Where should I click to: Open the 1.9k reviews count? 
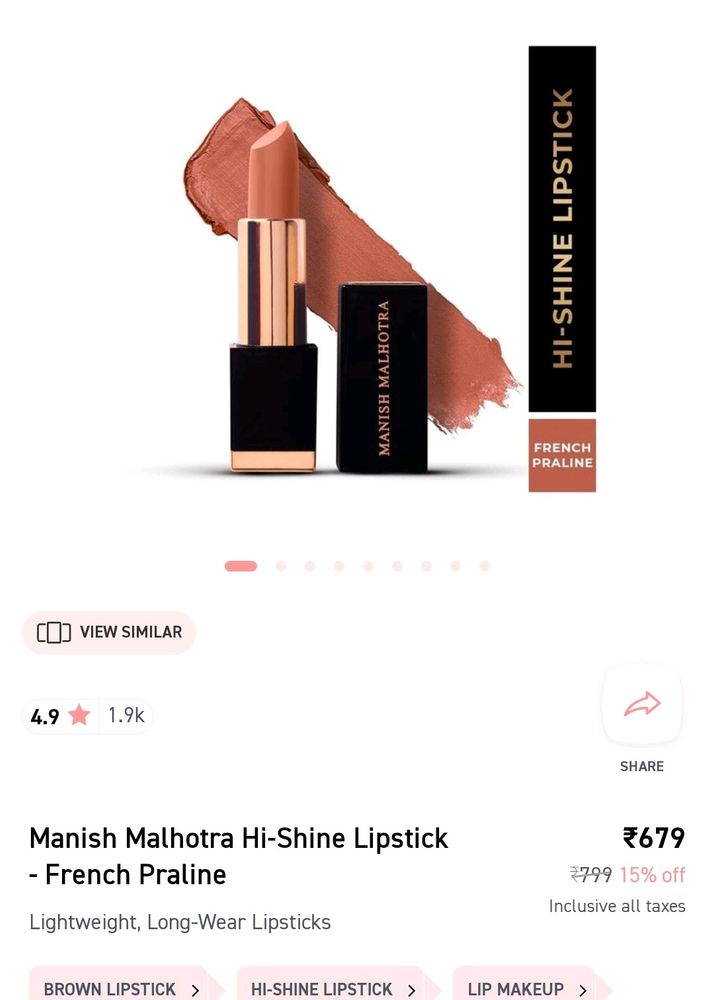point(126,716)
